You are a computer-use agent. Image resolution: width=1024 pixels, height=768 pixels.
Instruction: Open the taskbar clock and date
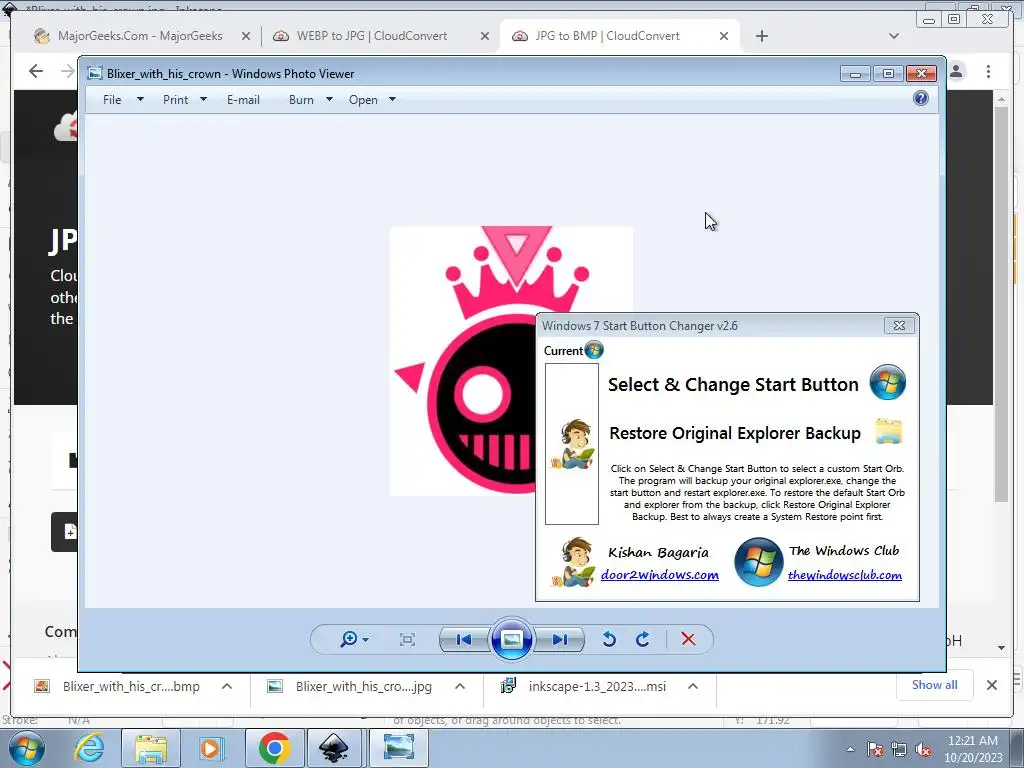tap(973, 749)
